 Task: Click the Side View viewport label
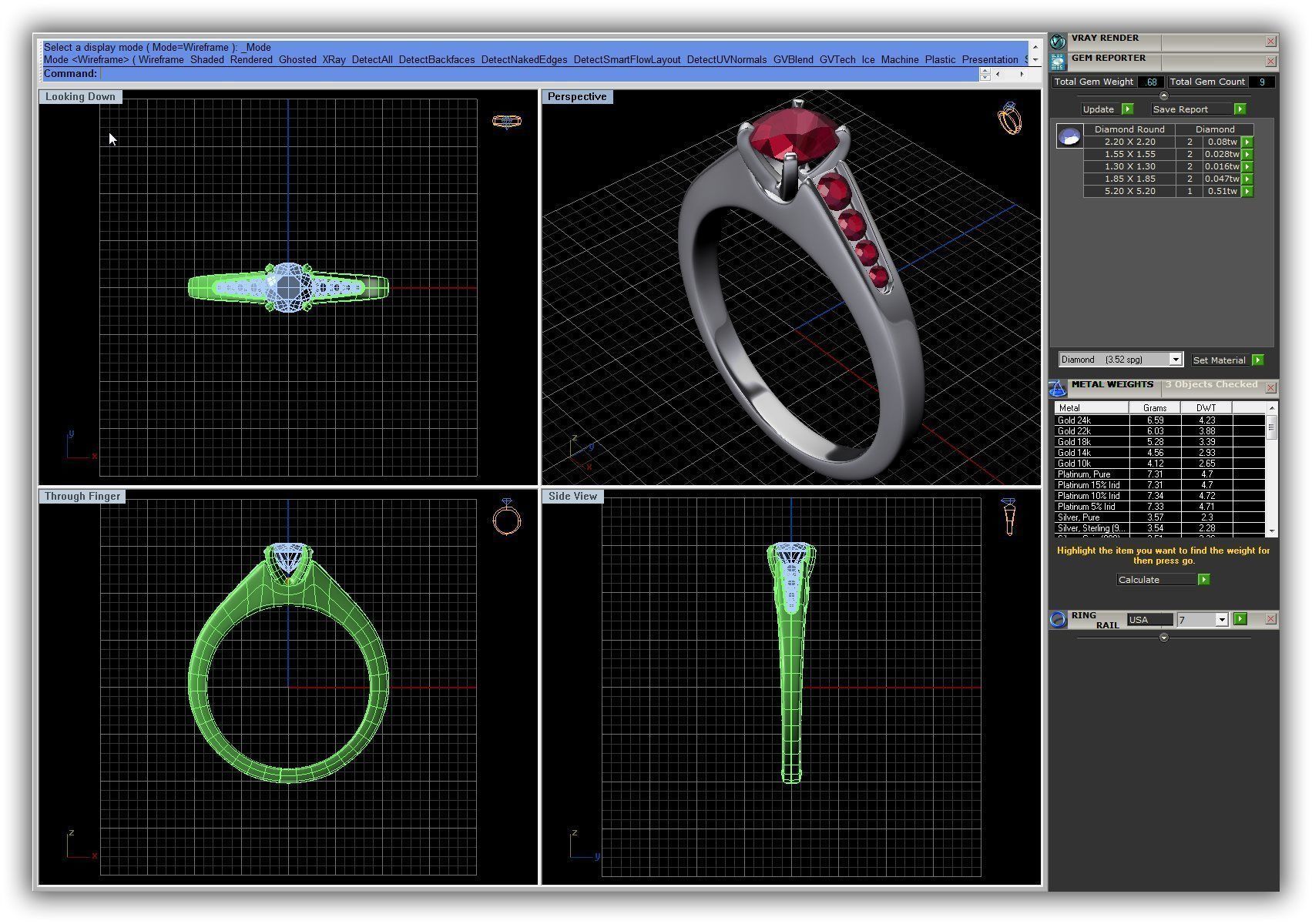pos(572,497)
